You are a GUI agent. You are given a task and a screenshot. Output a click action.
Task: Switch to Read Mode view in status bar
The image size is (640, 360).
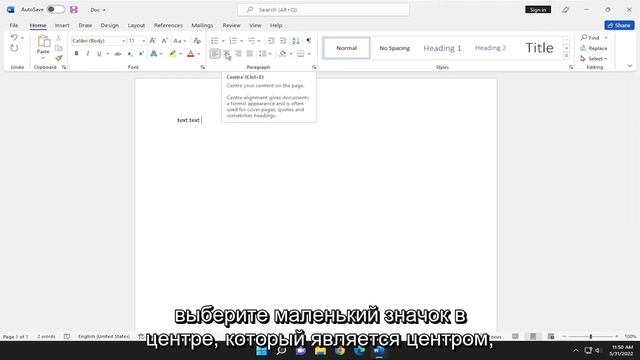point(516,336)
